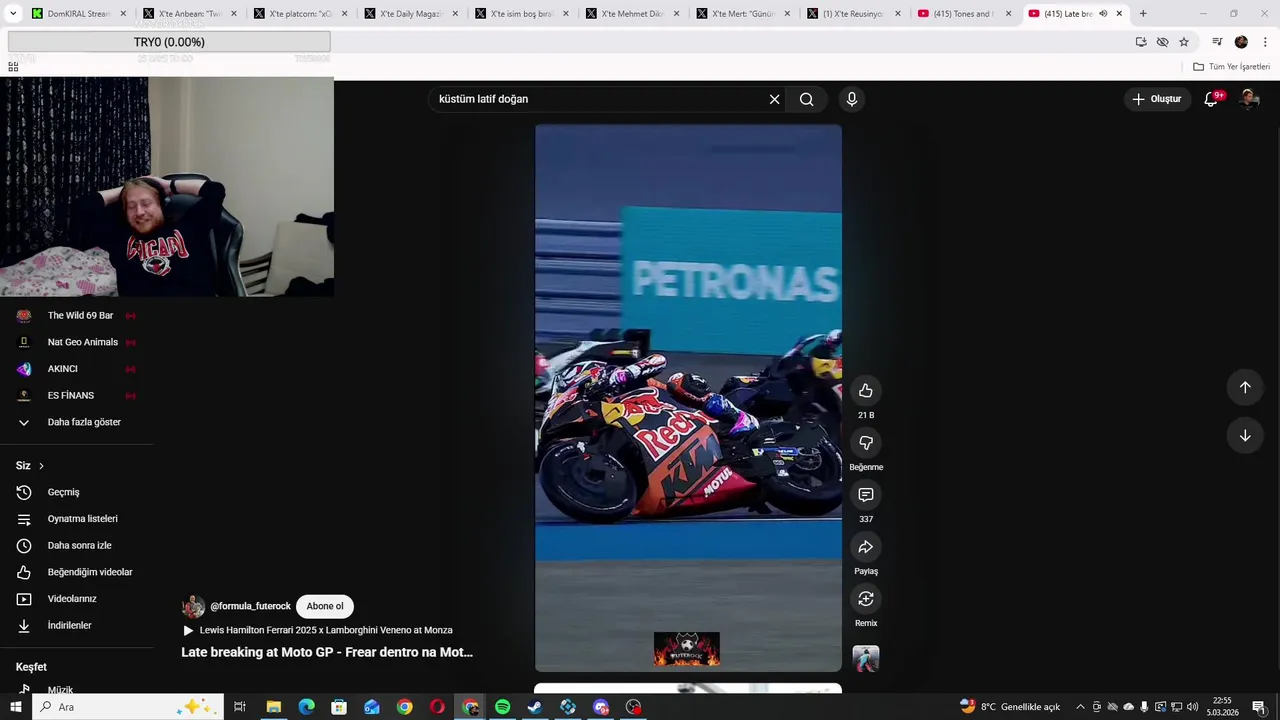Go to the previous short with up arrow
This screenshot has width=1280, height=720.
pos(1245,387)
